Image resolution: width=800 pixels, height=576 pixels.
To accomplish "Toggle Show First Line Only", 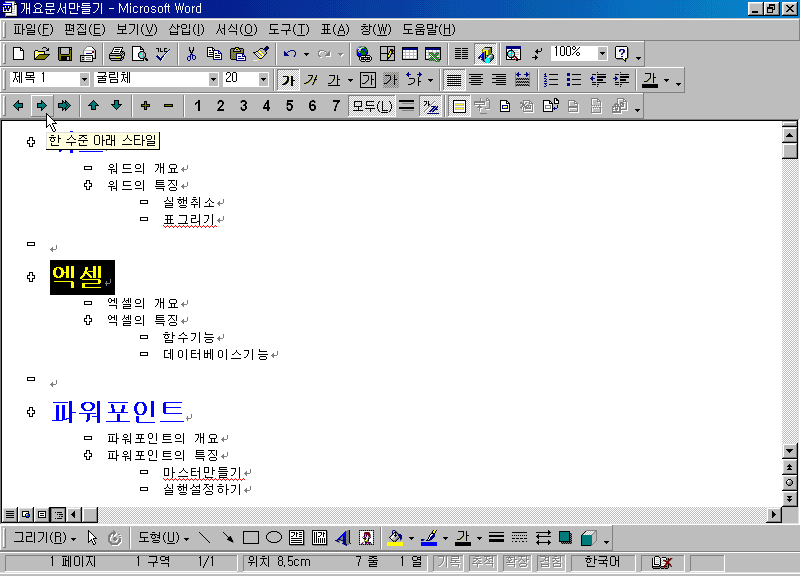I will pyautogui.click(x=407, y=106).
